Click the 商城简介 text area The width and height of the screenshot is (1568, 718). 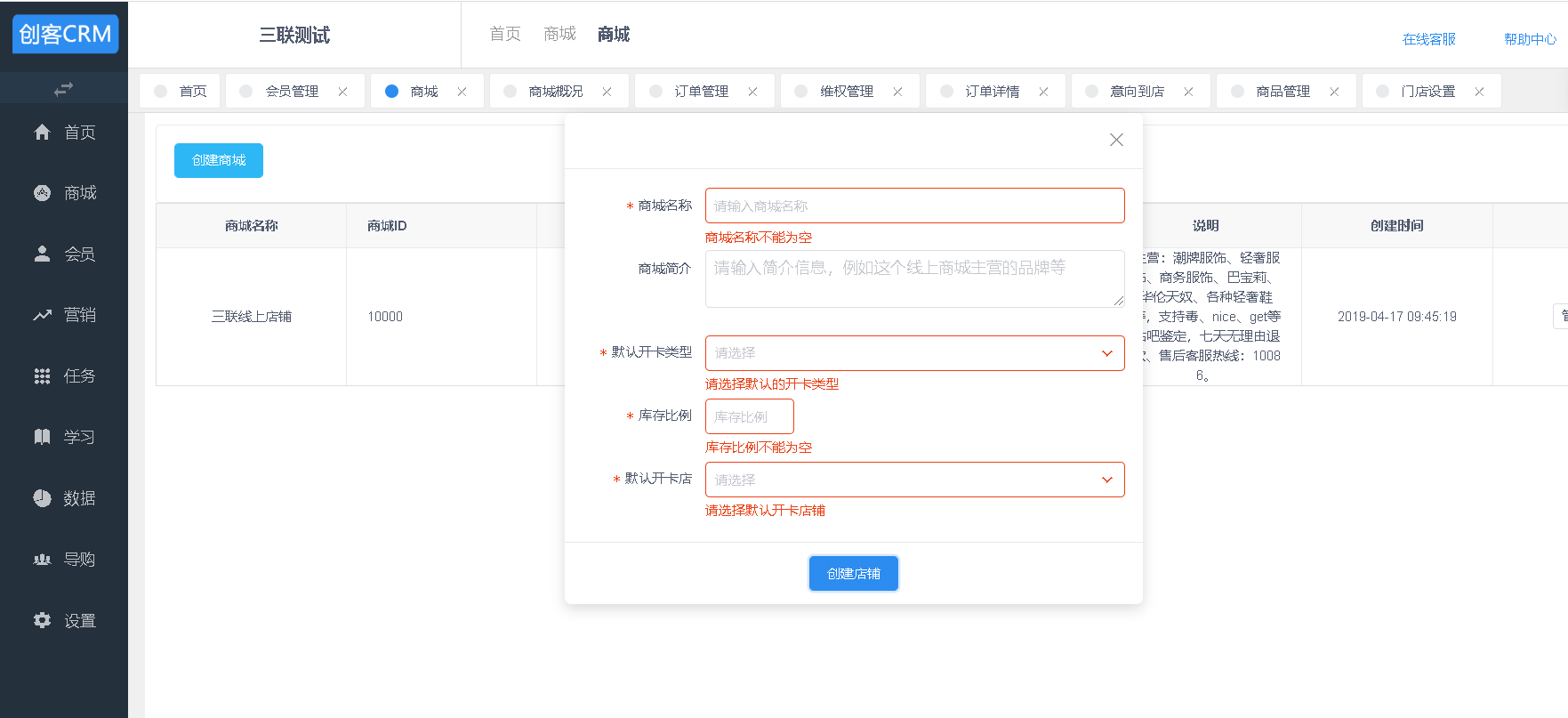(x=914, y=278)
